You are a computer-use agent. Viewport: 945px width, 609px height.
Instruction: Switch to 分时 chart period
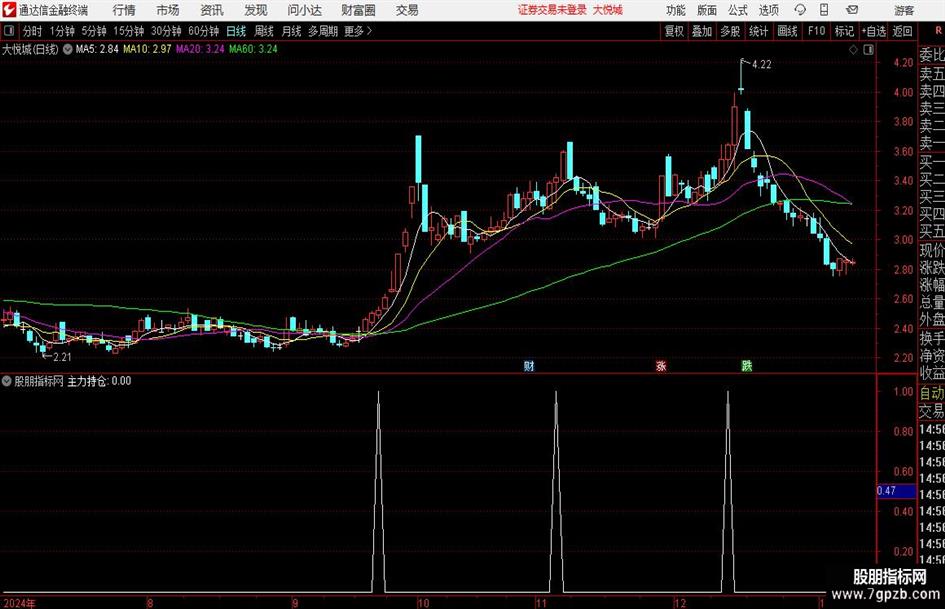(x=33, y=31)
